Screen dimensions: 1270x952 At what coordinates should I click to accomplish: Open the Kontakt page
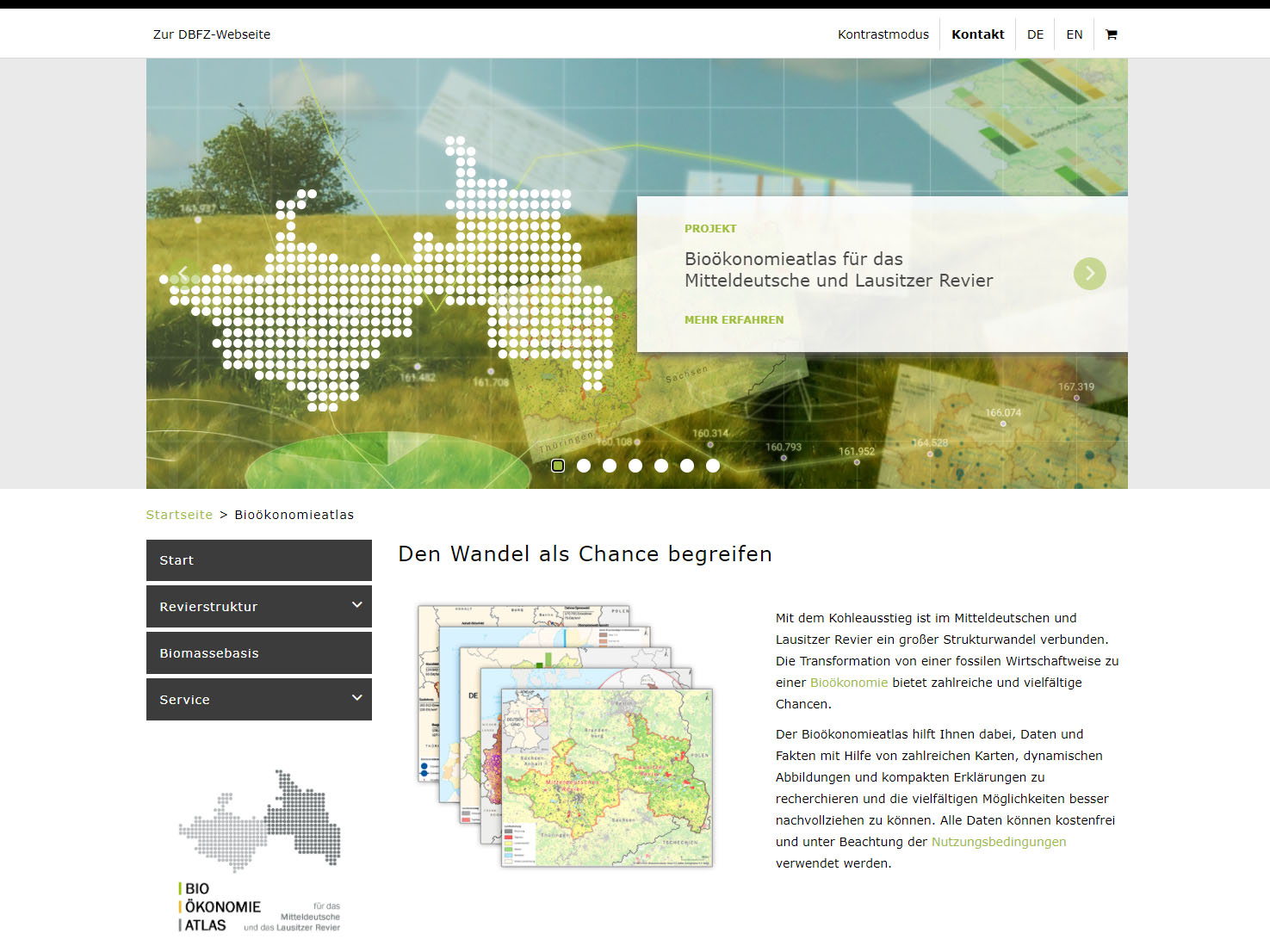click(977, 34)
